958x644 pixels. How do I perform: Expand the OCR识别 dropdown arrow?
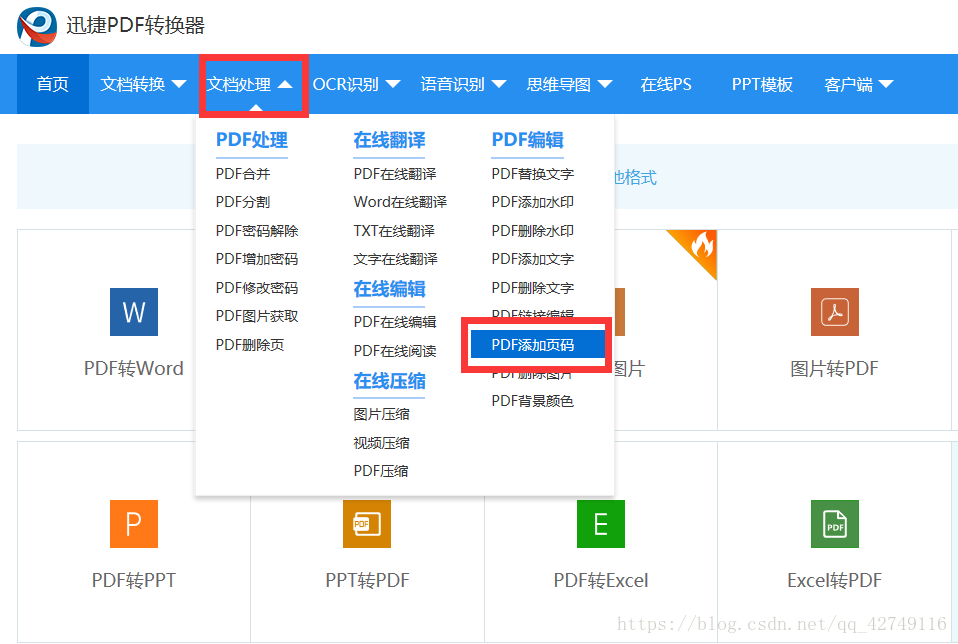tap(393, 84)
